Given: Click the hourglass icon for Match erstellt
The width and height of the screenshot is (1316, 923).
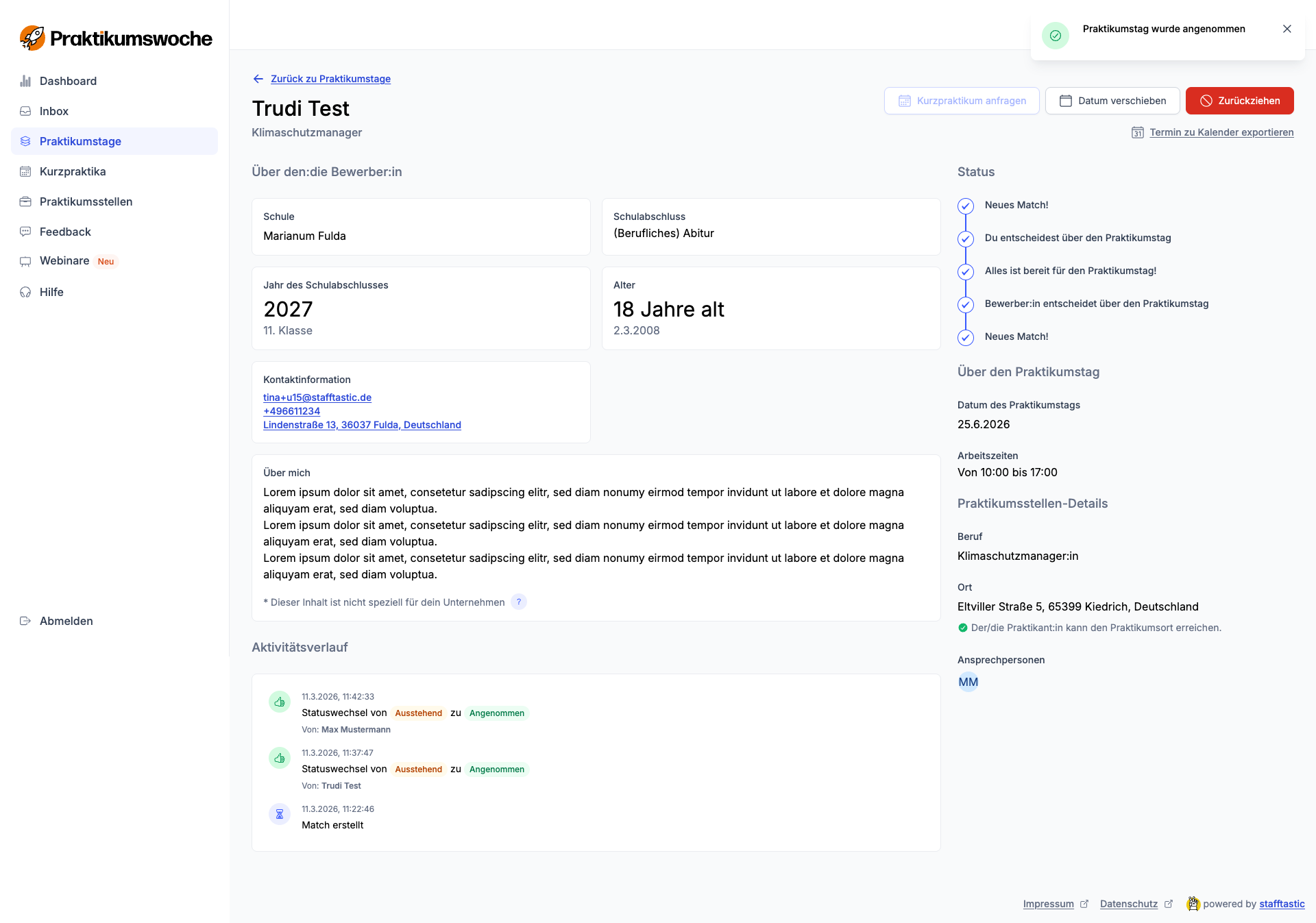Looking at the screenshot, I should pos(280,814).
